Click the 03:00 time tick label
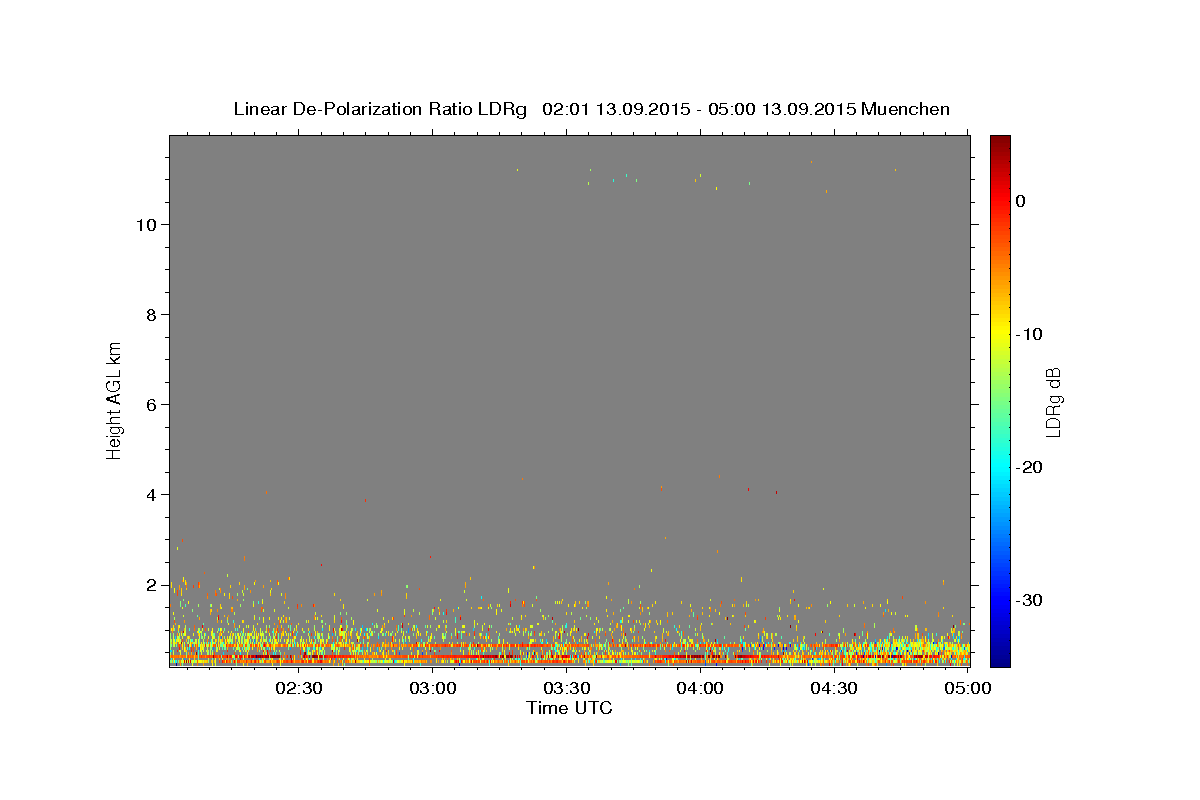Viewport: 1200px width, 800px height. point(433,688)
